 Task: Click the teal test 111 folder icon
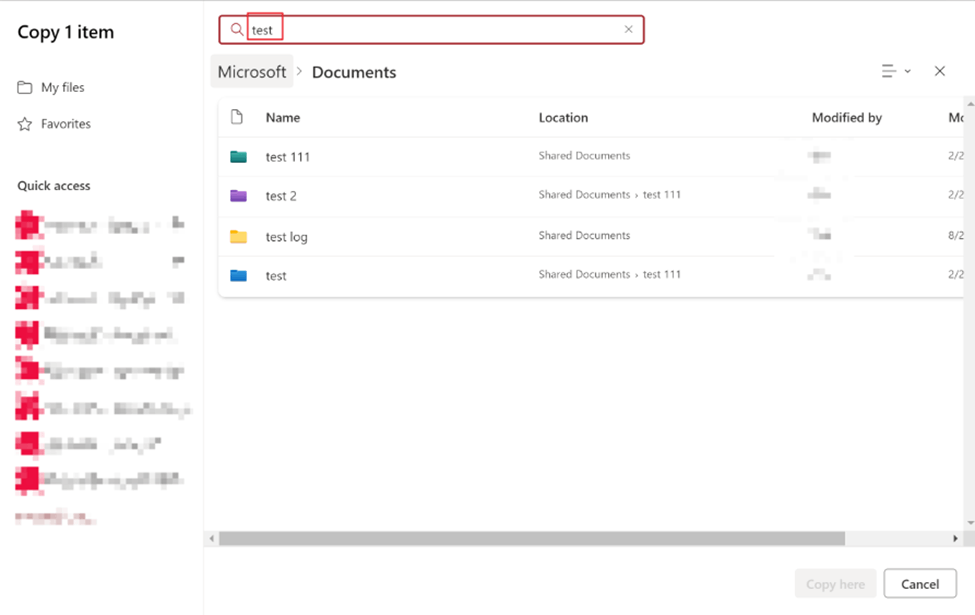pos(238,156)
